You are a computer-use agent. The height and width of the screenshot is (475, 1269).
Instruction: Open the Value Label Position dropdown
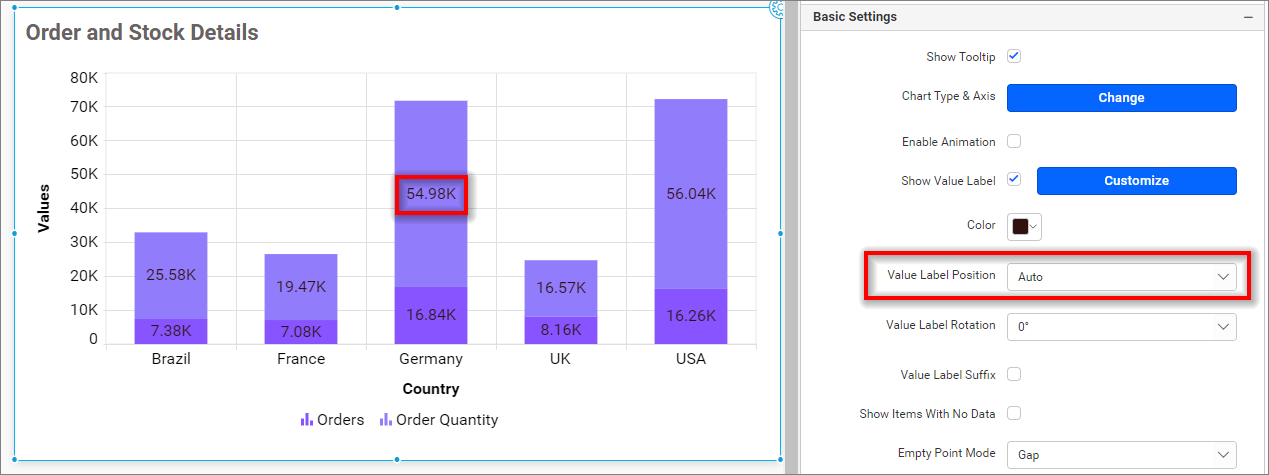click(x=1120, y=277)
